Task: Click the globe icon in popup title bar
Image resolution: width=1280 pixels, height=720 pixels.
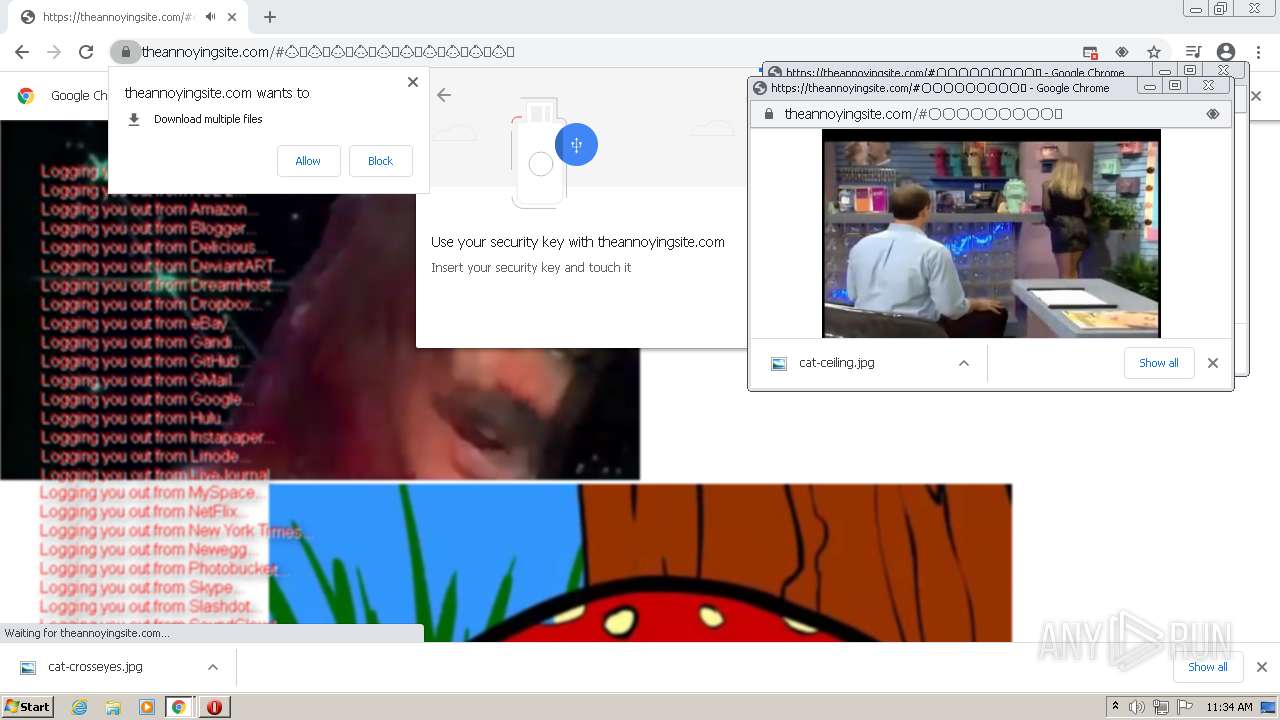Action: click(760, 88)
